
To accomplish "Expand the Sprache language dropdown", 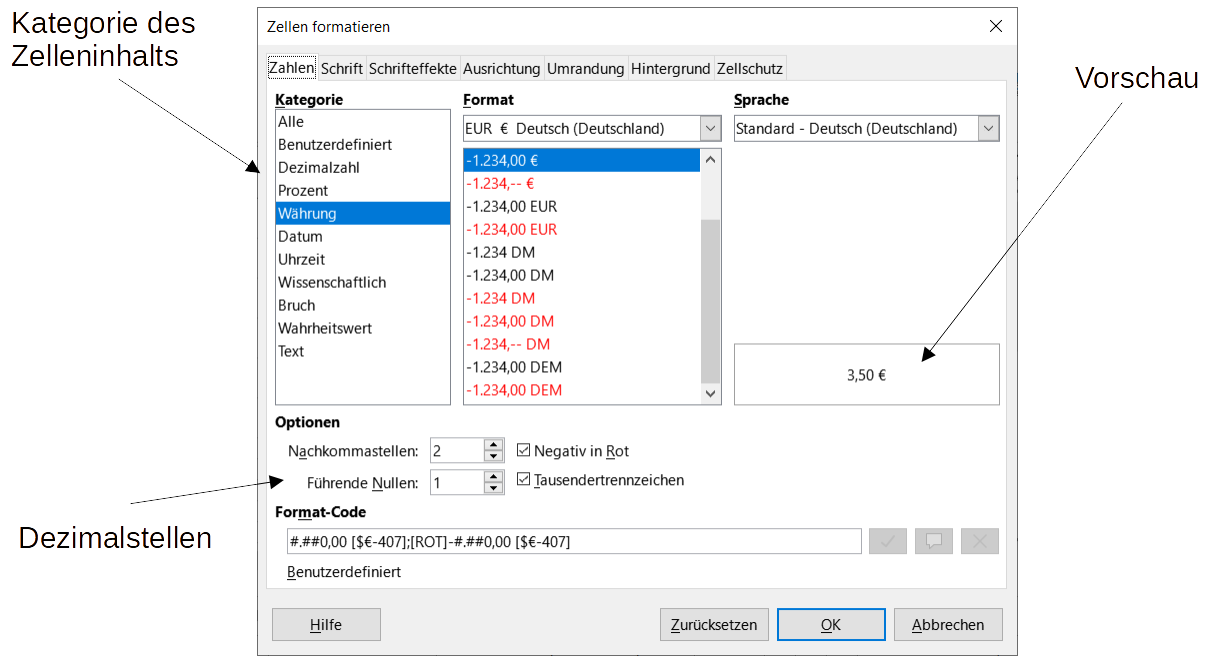I will pos(988,128).
